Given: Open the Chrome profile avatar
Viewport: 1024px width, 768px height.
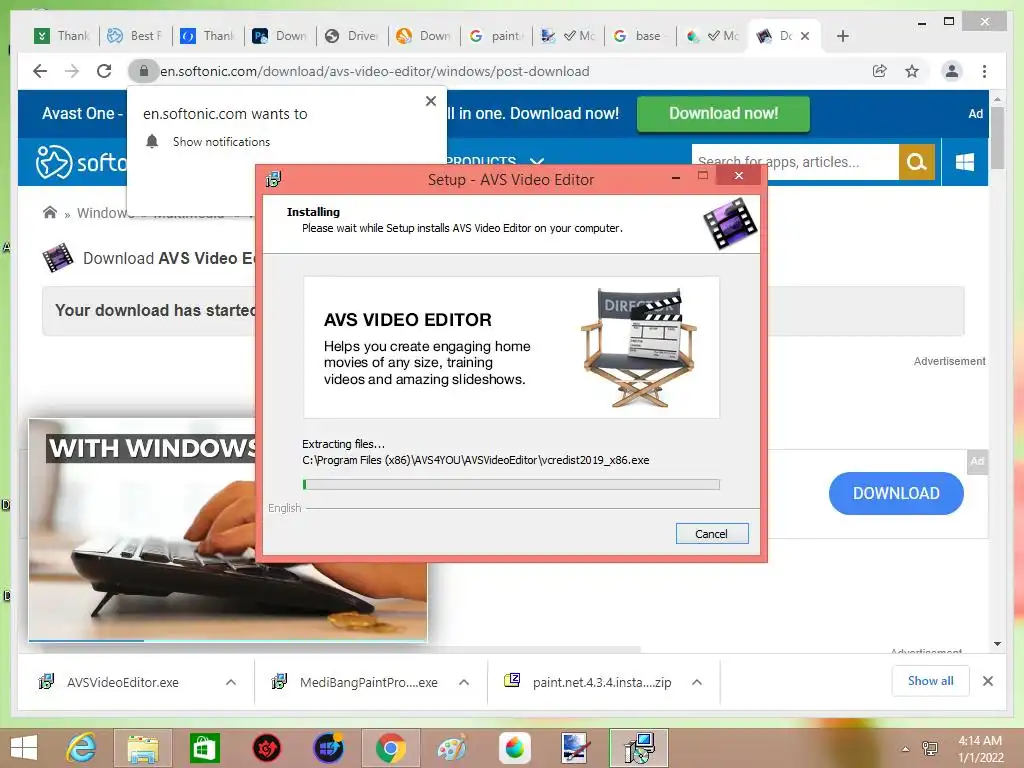Looking at the screenshot, I should [952, 71].
